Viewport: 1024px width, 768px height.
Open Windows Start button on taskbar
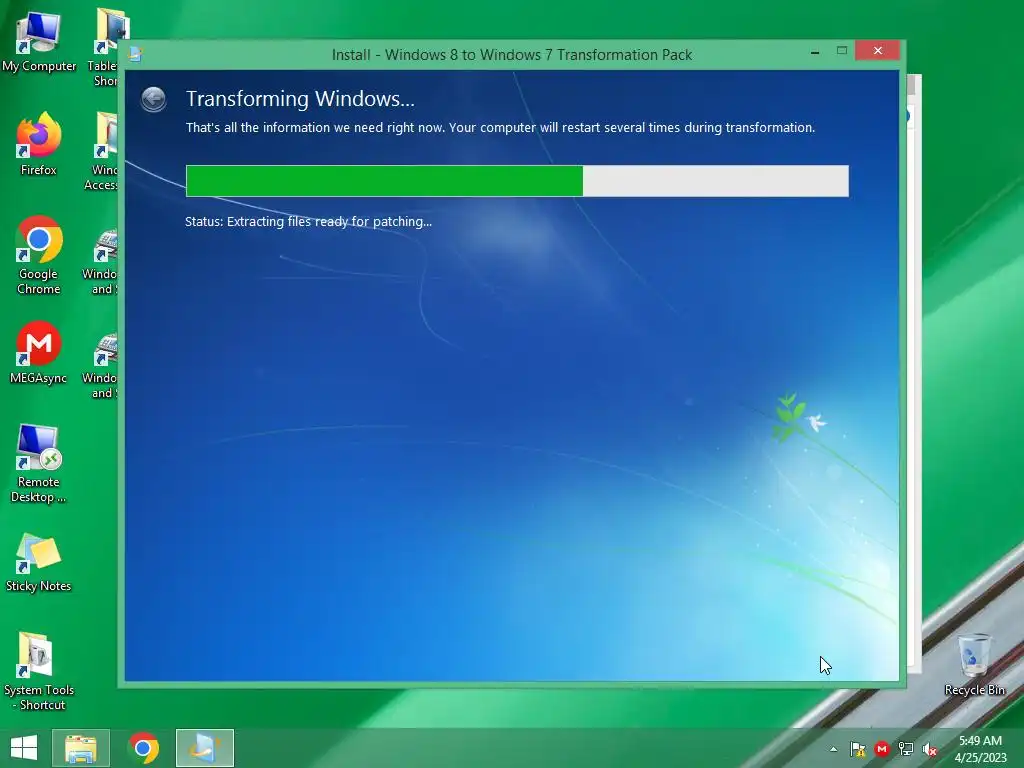[24, 748]
